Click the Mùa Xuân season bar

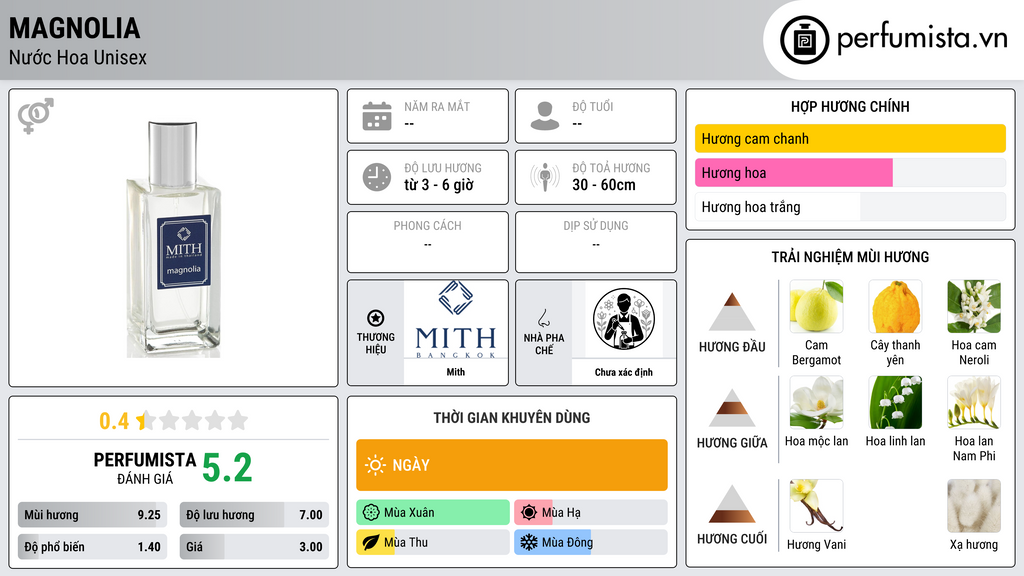(433, 513)
